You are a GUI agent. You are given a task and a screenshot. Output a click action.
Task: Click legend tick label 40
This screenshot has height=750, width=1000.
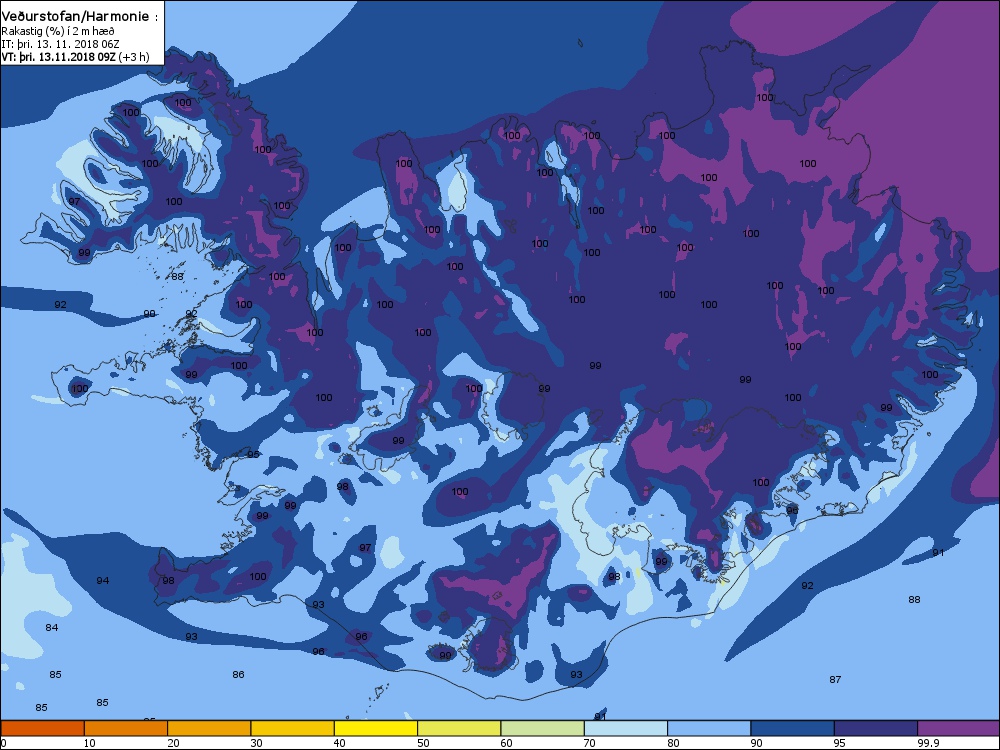[x=339, y=743]
